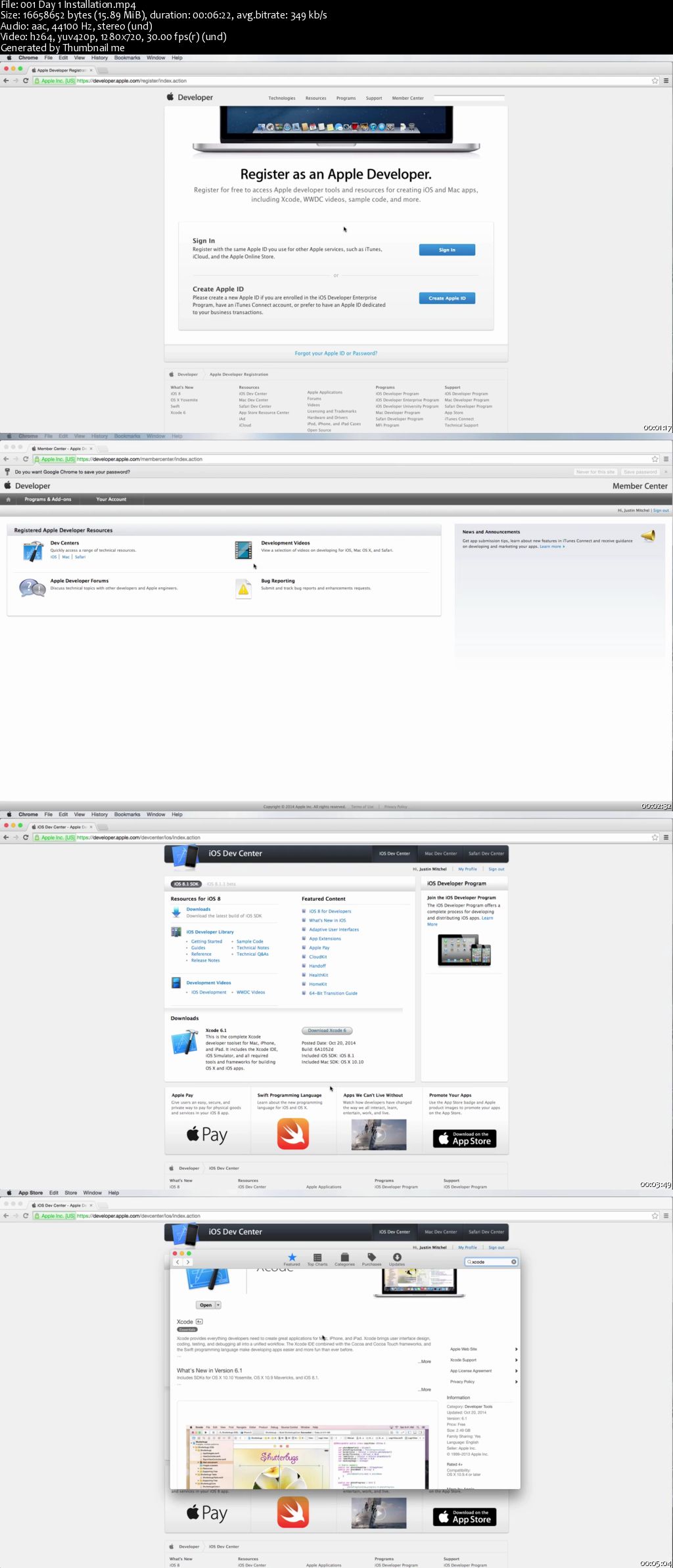The image size is (673, 1568).
Task: Click the iOS Developer Library books icon
Action: 176,931
